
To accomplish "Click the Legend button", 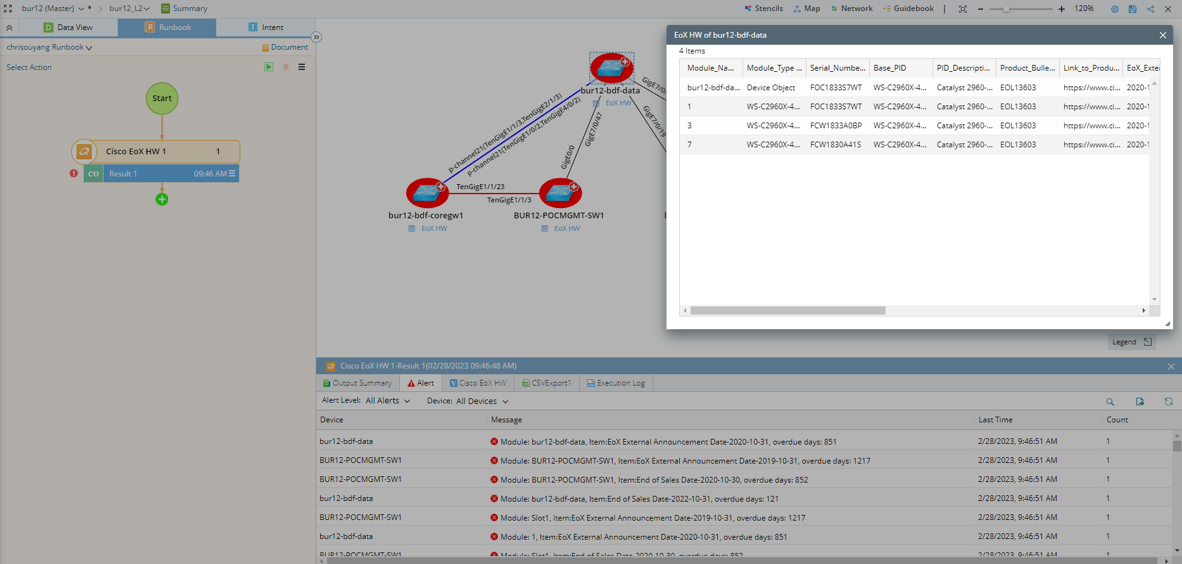I will click(1132, 342).
